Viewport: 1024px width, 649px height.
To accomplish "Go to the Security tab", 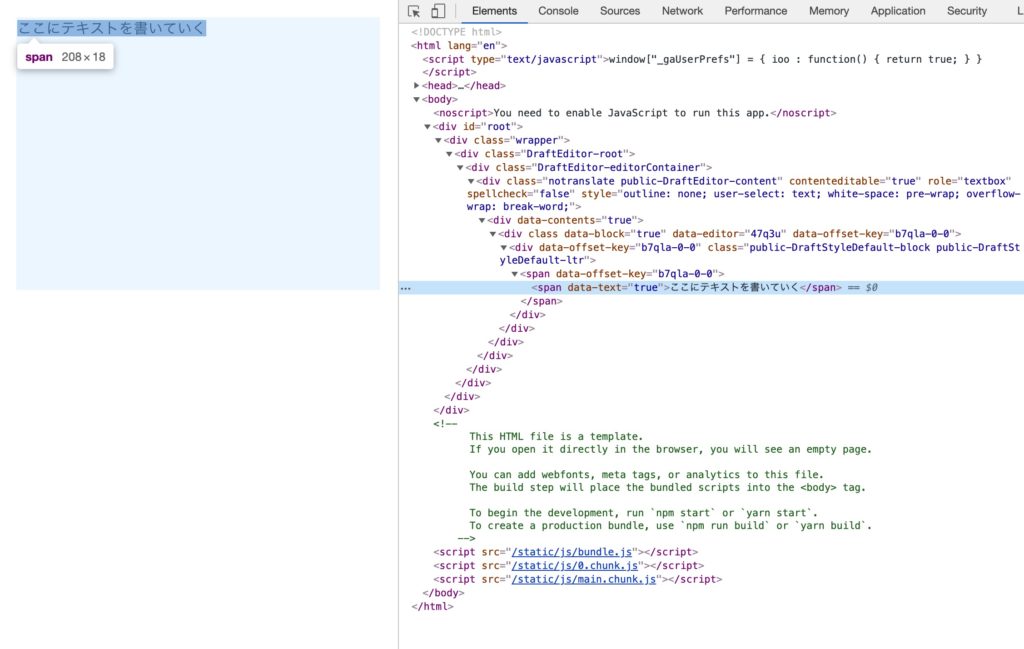I will click(967, 11).
